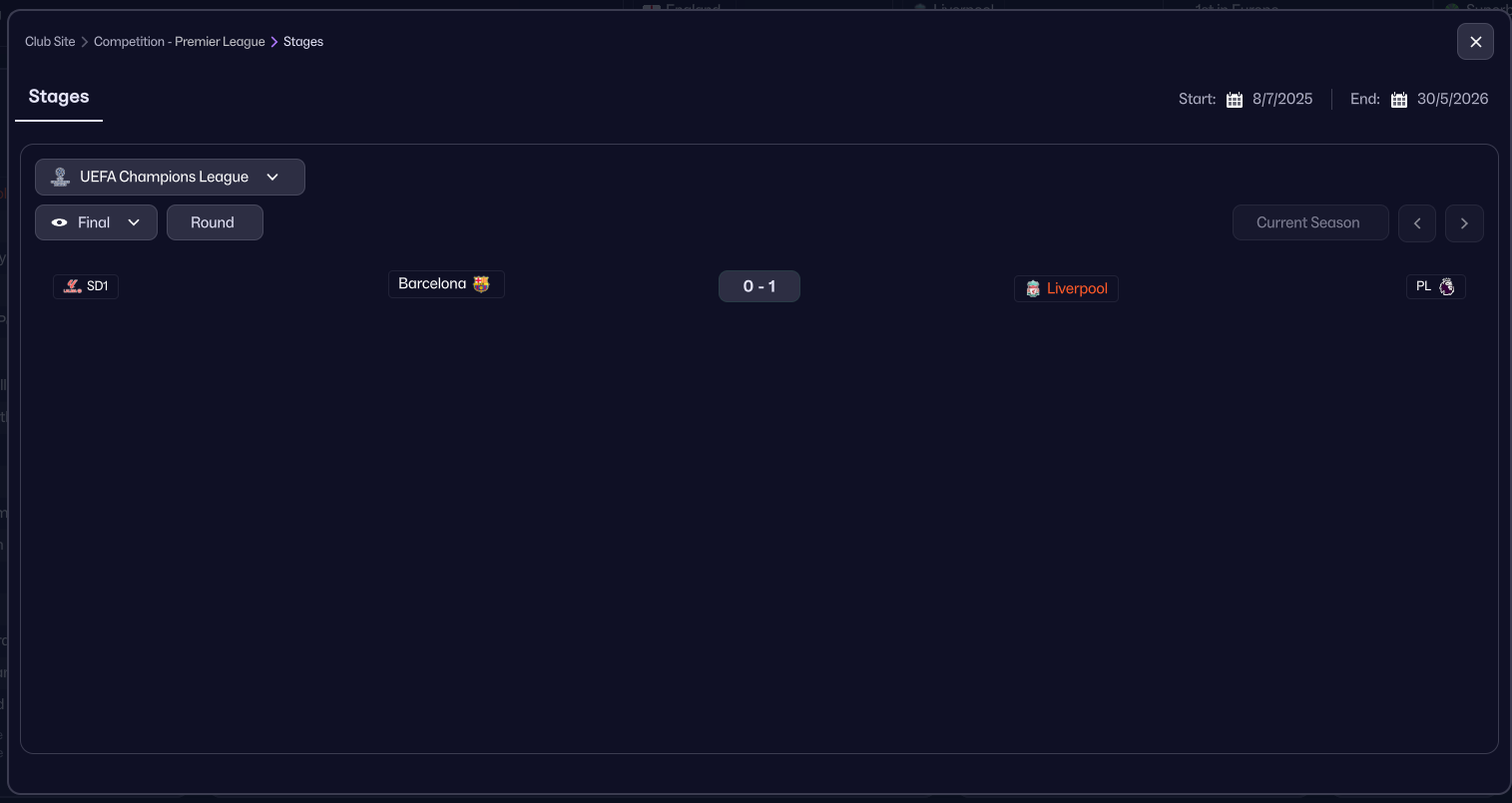Open the 0 - 1 match score

(x=758, y=286)
